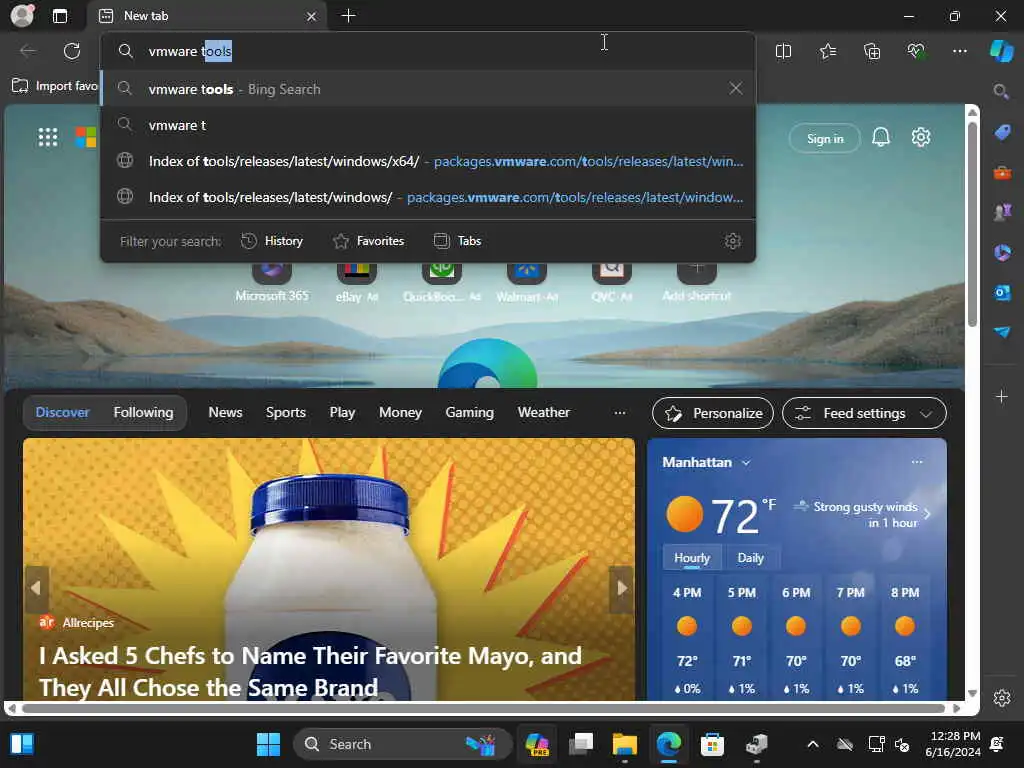Open Settings and more ellipsis menu
Viewport: 1024px width, 768px height.
click(960, 51)
